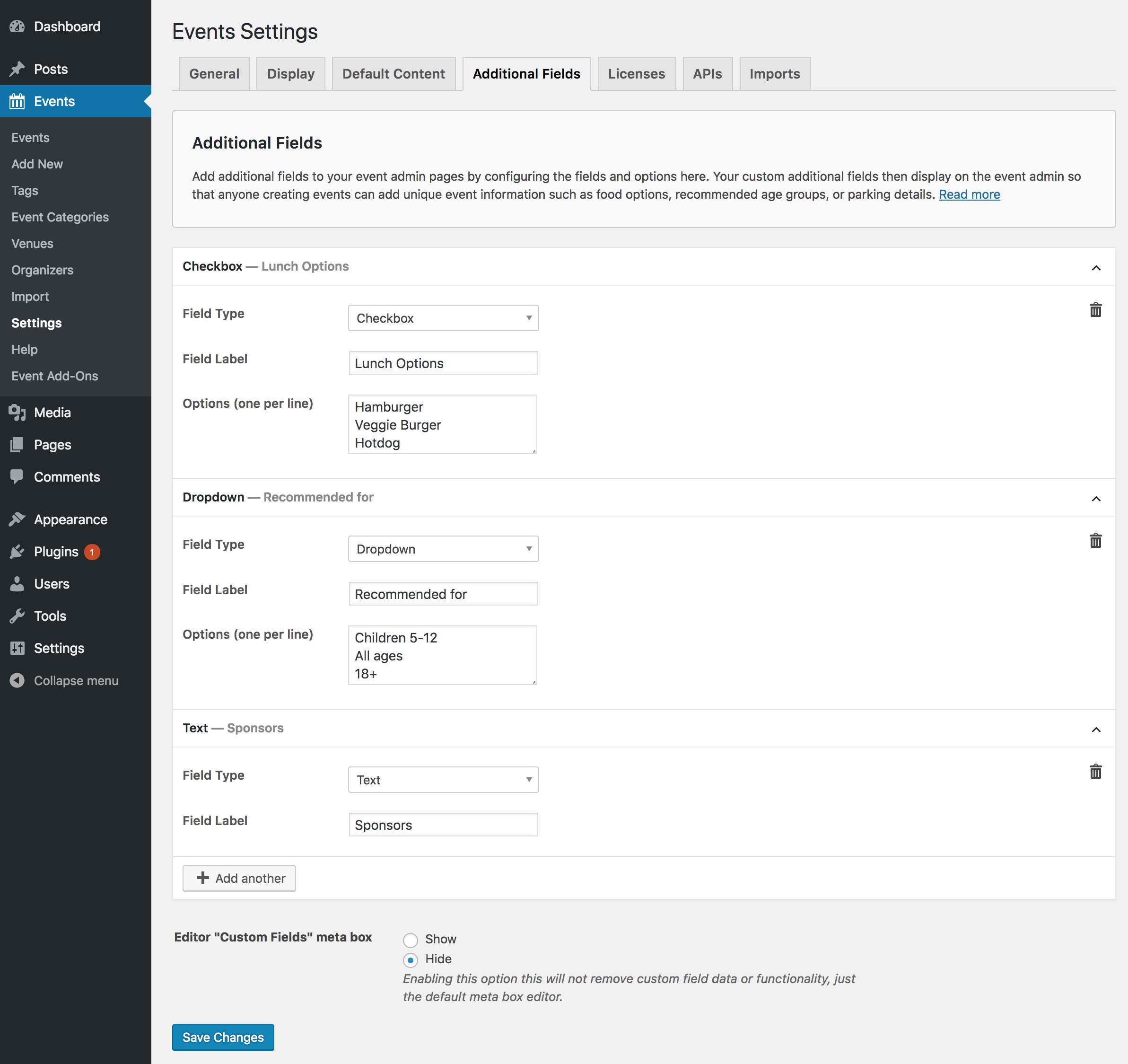Switch to the General settings tab
The width and height of the screenshot is (1128, 1064).
point(214,73)
